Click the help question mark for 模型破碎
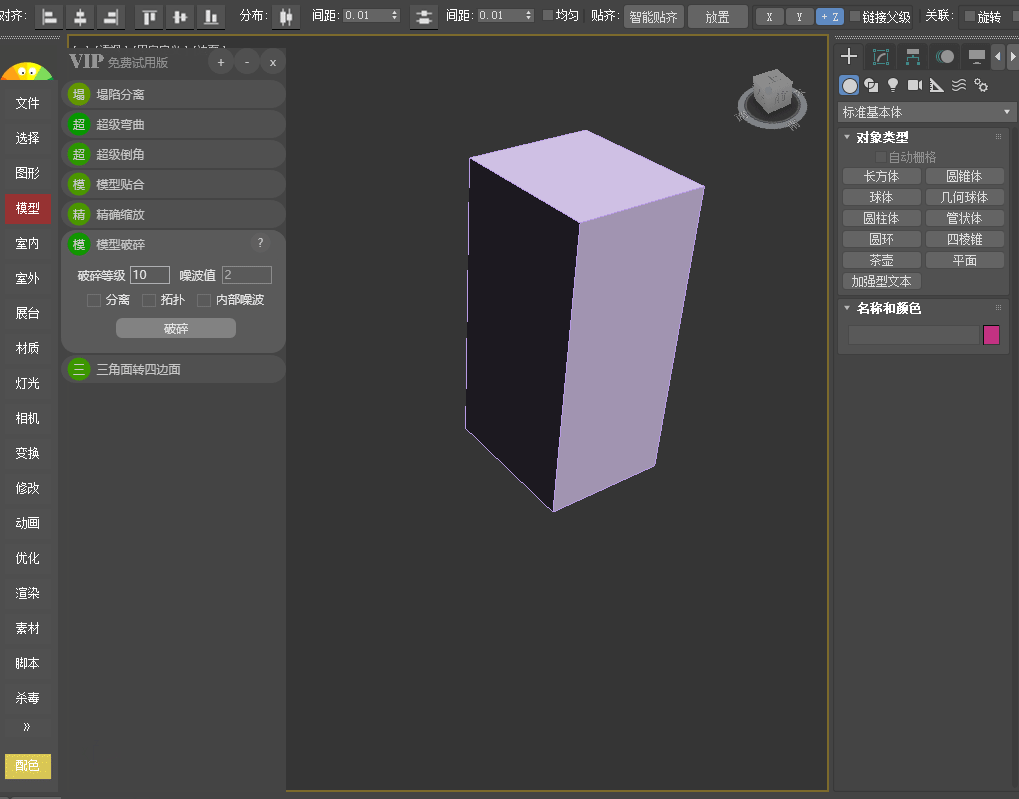Image resolution: width=1019 pixels, height=799 pixels. (x=260, y=243)
